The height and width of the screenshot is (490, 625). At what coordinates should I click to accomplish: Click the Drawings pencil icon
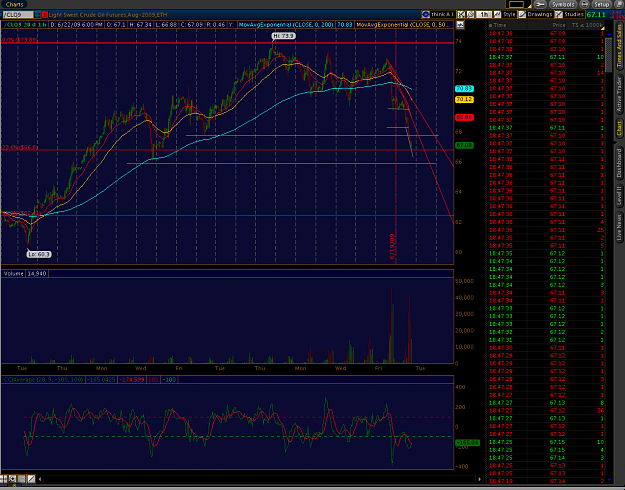coord(522,14)
